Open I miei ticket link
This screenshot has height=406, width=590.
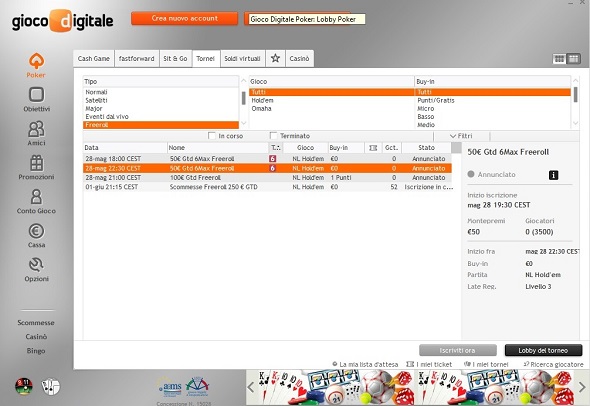coord(429,364)
